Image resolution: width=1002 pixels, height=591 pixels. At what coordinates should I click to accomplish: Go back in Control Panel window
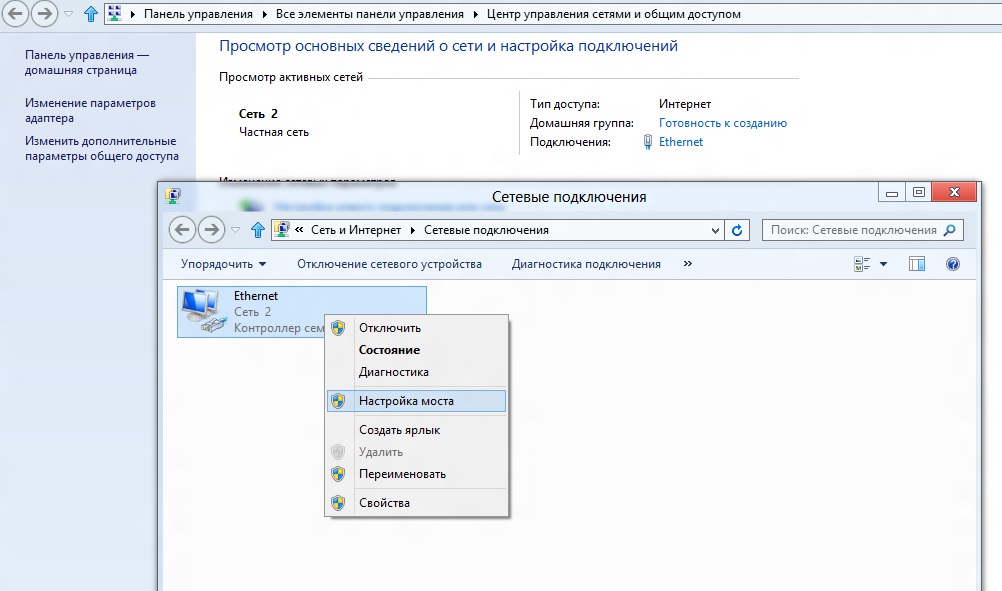coord(15,13)
